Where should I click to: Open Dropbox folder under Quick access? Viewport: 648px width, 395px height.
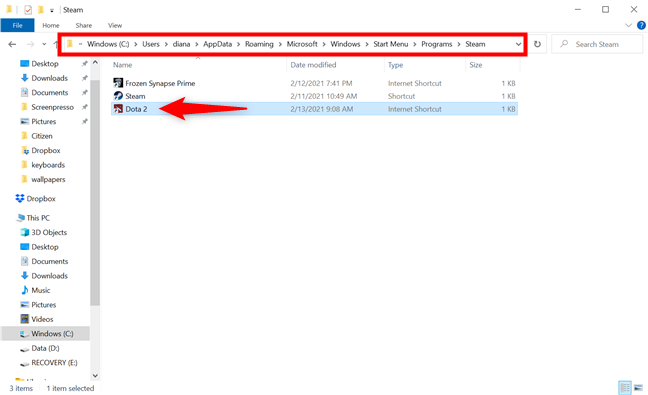[45, 150]
